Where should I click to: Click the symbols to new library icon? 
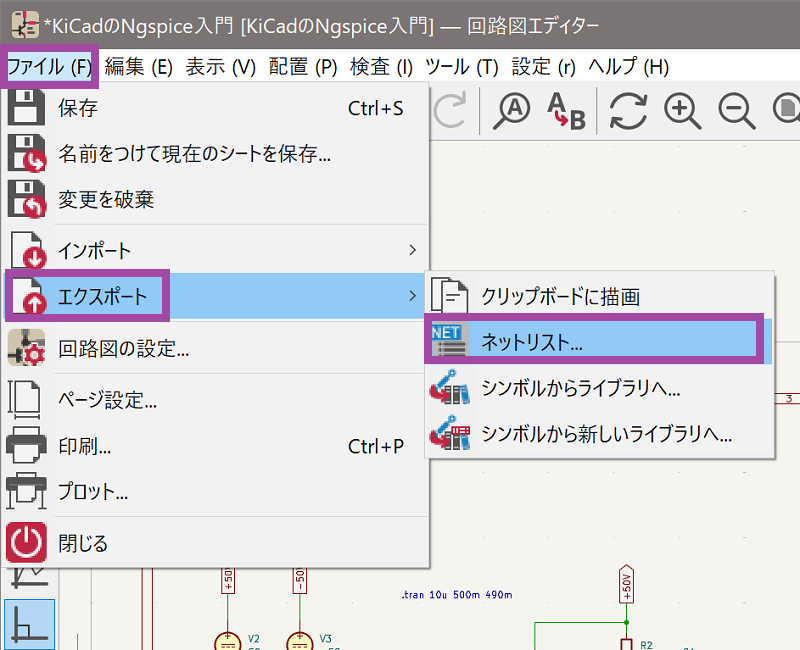[449, 433]
